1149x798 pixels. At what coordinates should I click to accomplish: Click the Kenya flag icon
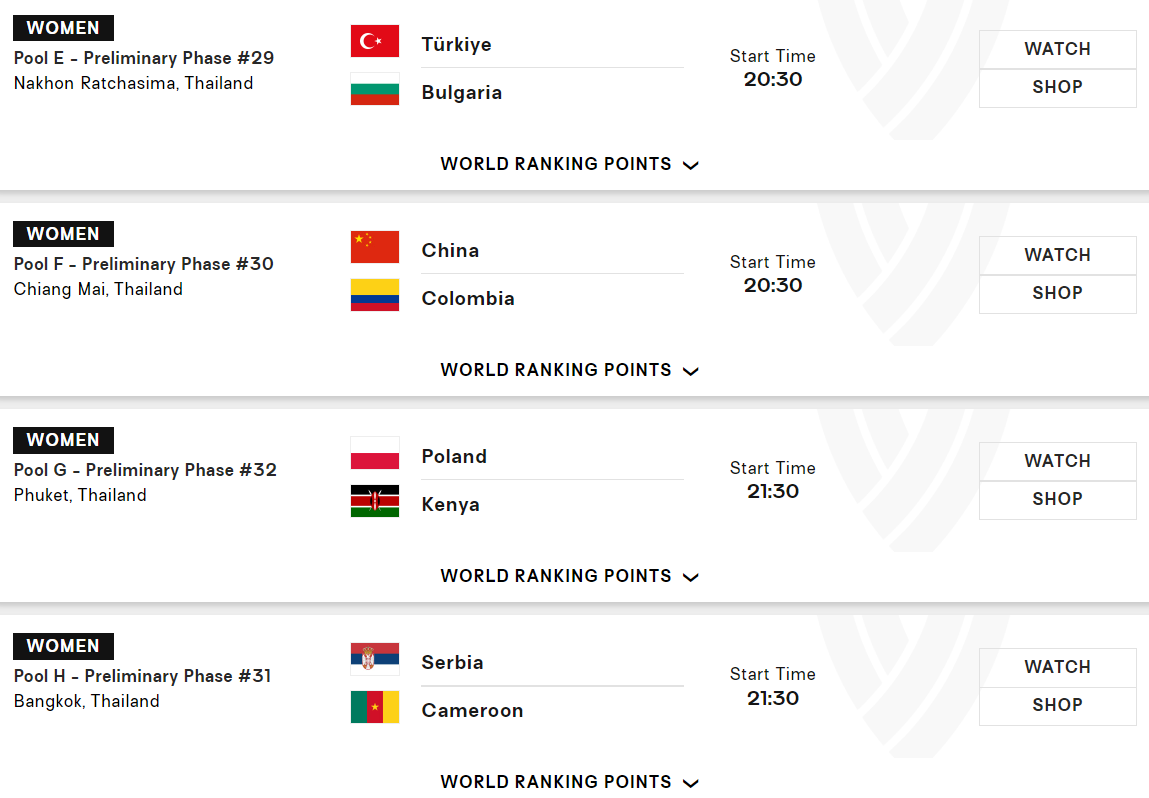pyautogui.click(x=375, y=502)
